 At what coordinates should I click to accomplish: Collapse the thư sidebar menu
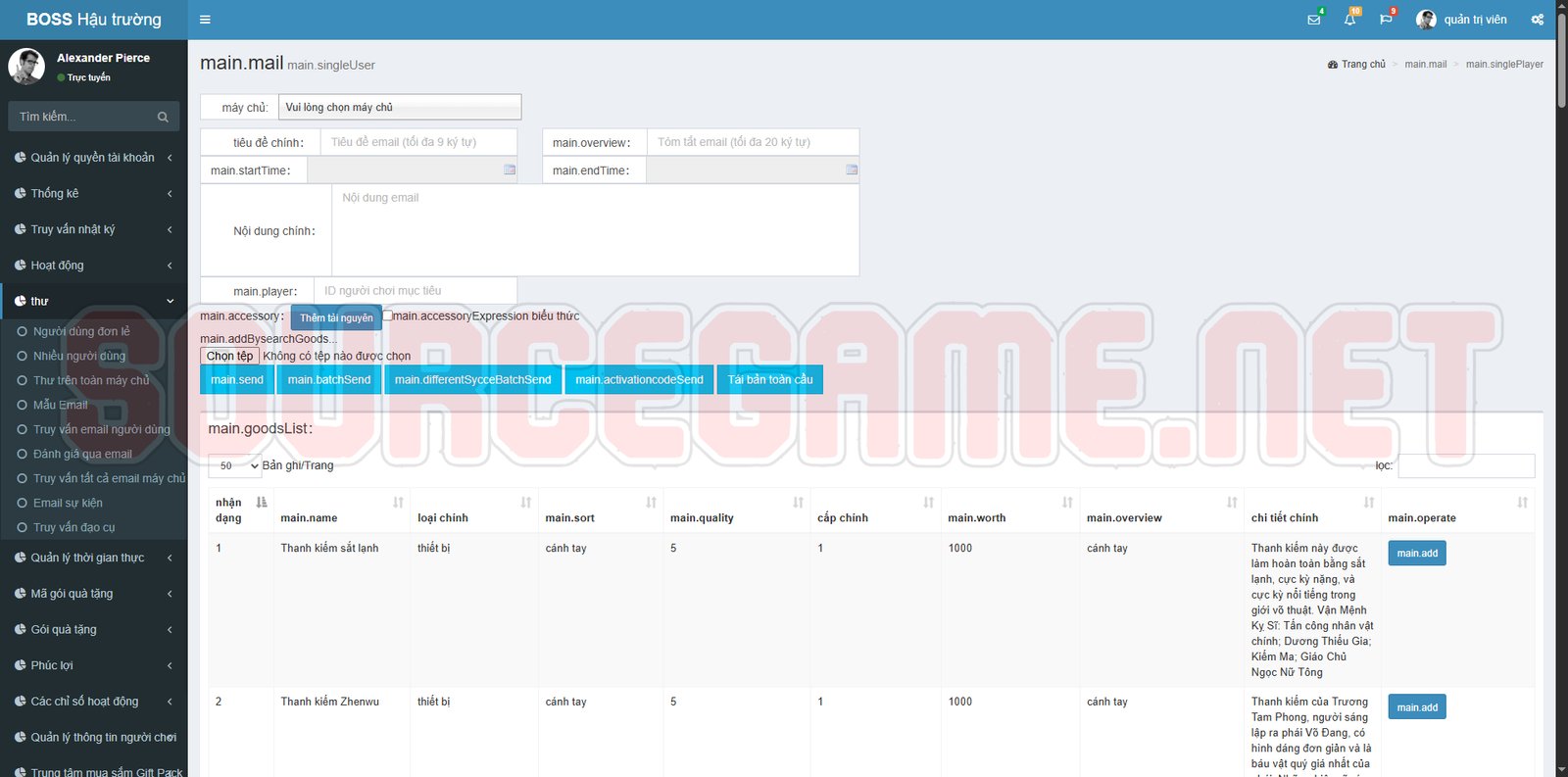click(x=93, y=301)
